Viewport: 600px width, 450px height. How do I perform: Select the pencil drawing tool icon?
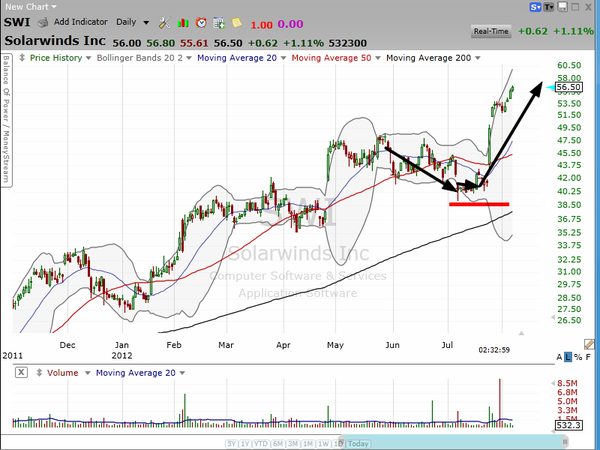coord(589,344)
